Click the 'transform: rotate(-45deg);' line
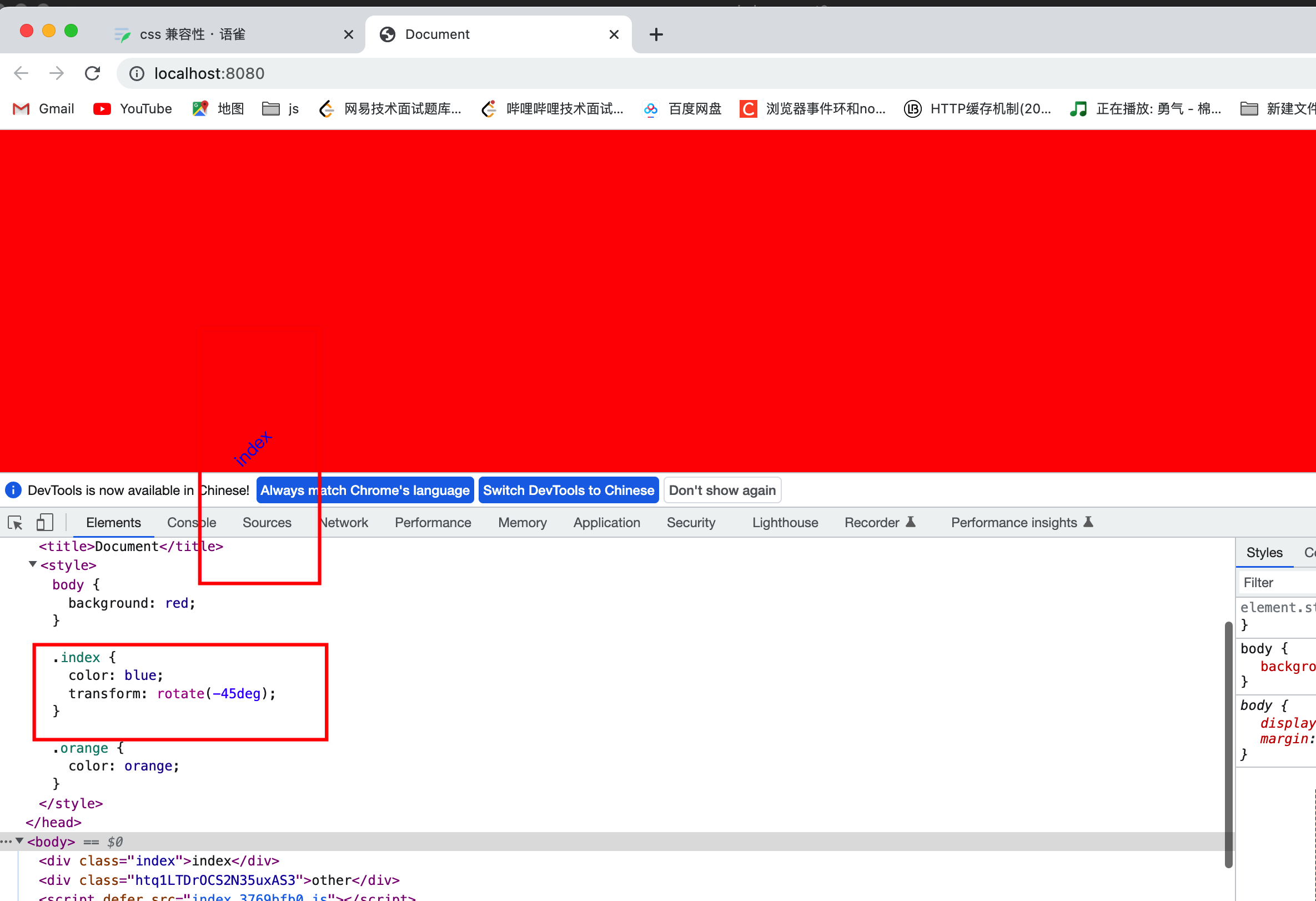The height and width of the screenshot is (901, 1316). coord(172,694)
